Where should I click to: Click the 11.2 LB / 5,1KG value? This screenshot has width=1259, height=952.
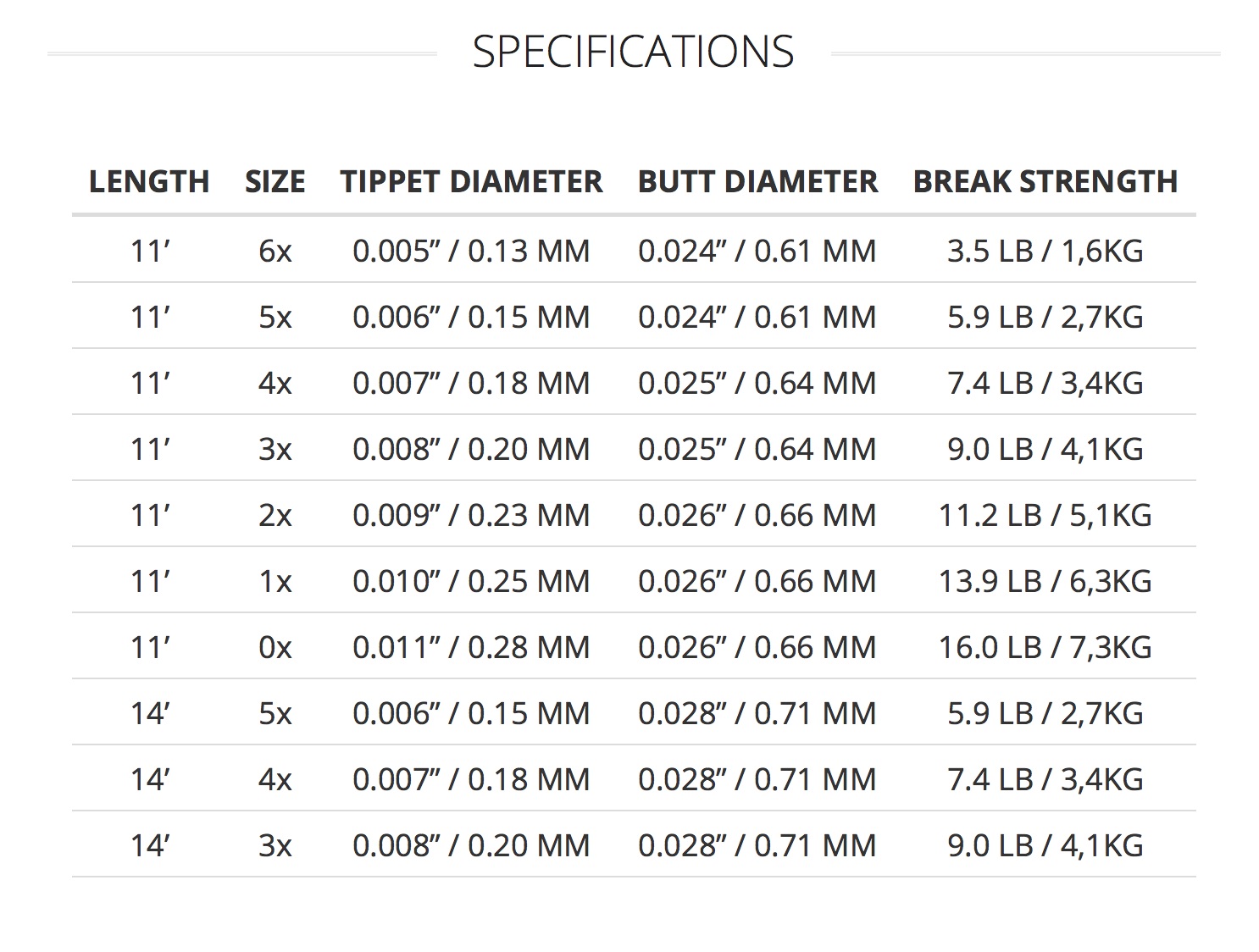coord(1045,515)
